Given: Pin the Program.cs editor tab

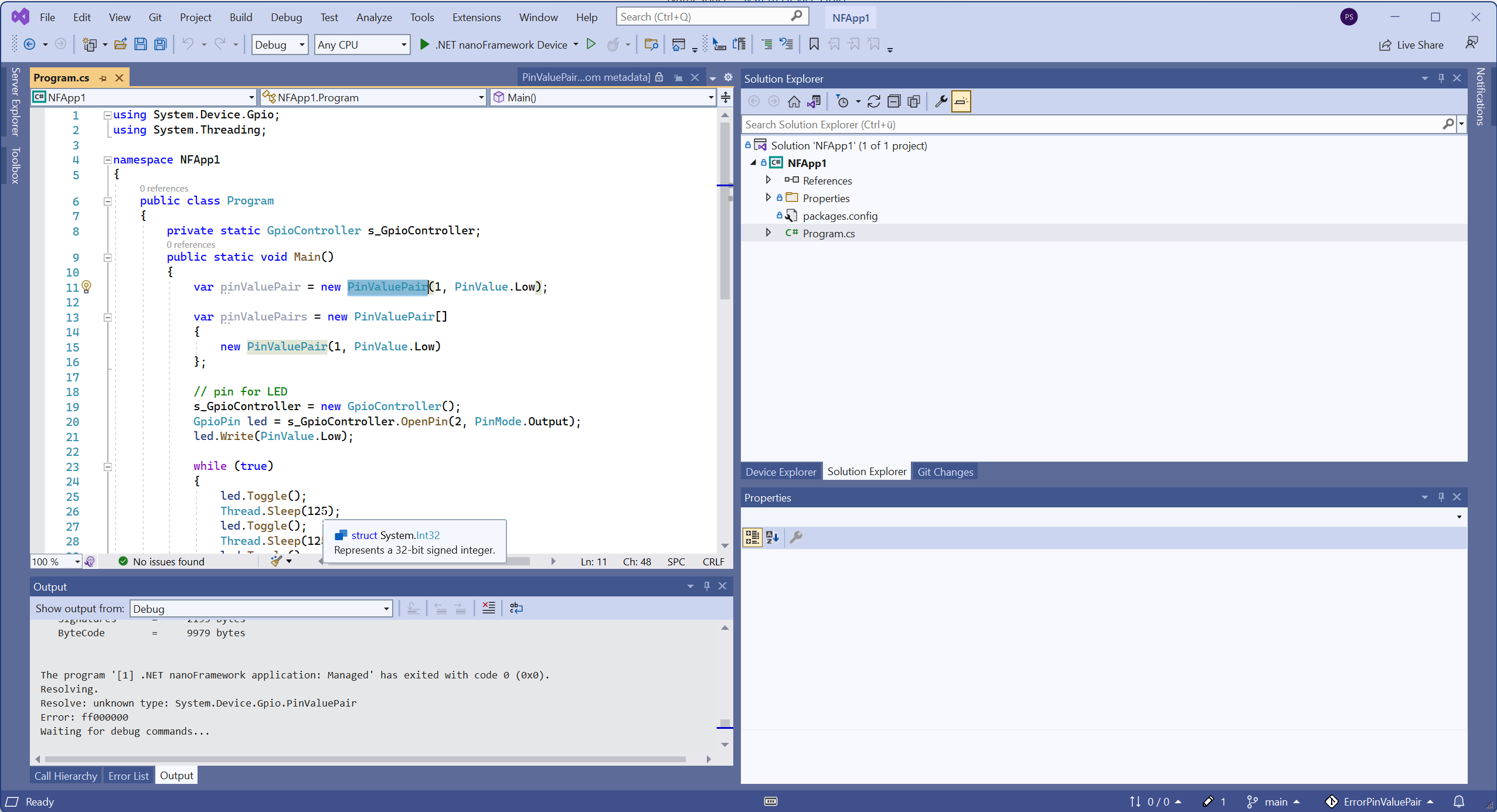Looking at the screenshot, I should coord(103,77).
